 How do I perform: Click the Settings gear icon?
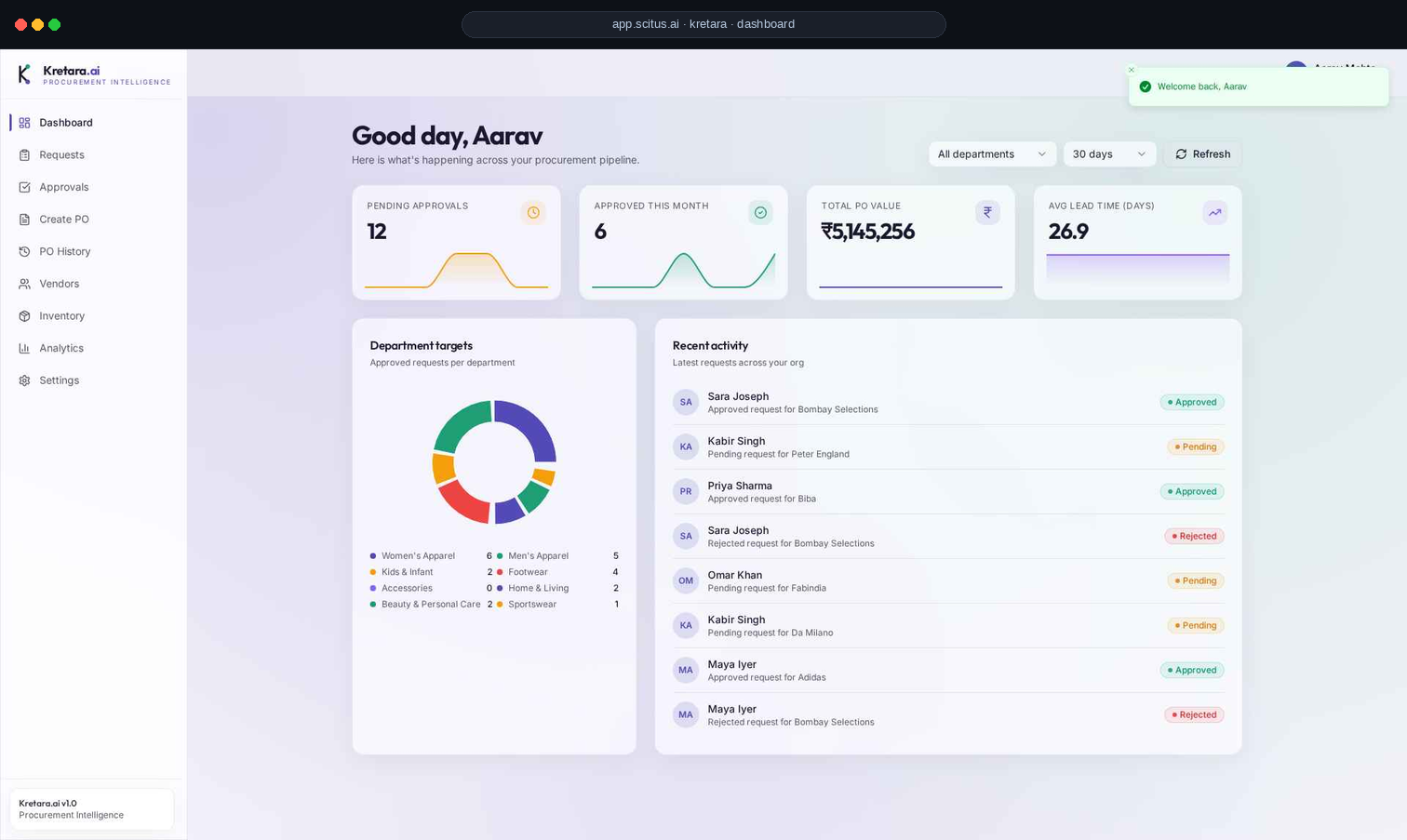pyautogui.click(x=24, y=380)
